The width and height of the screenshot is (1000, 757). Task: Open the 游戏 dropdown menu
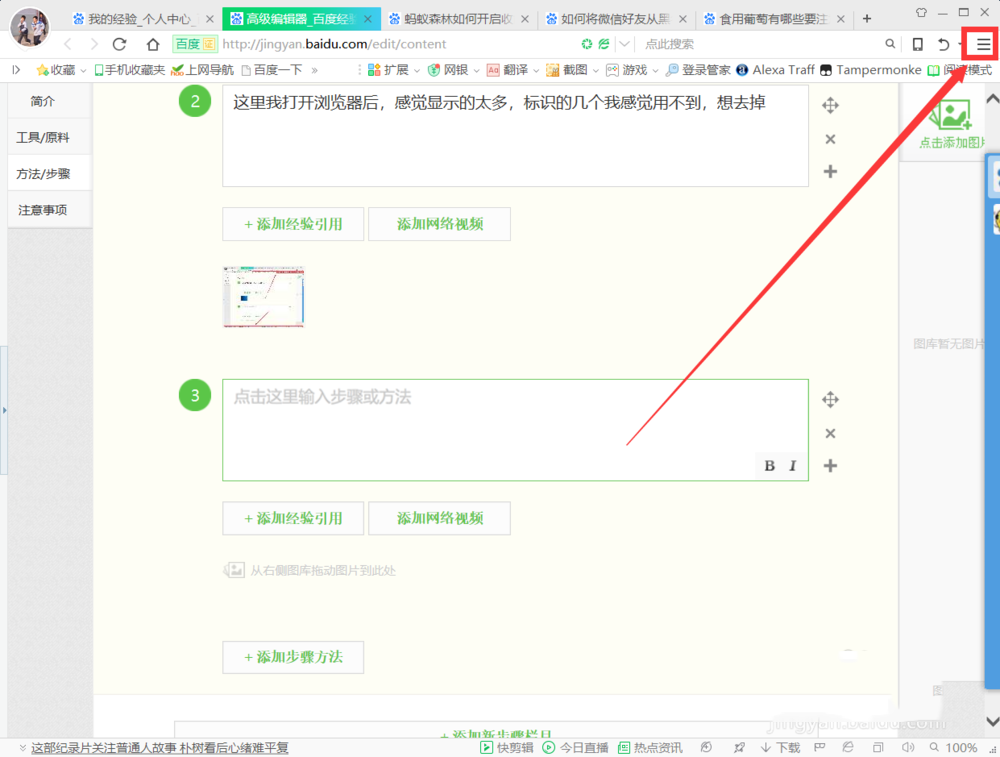click(637, 69)
